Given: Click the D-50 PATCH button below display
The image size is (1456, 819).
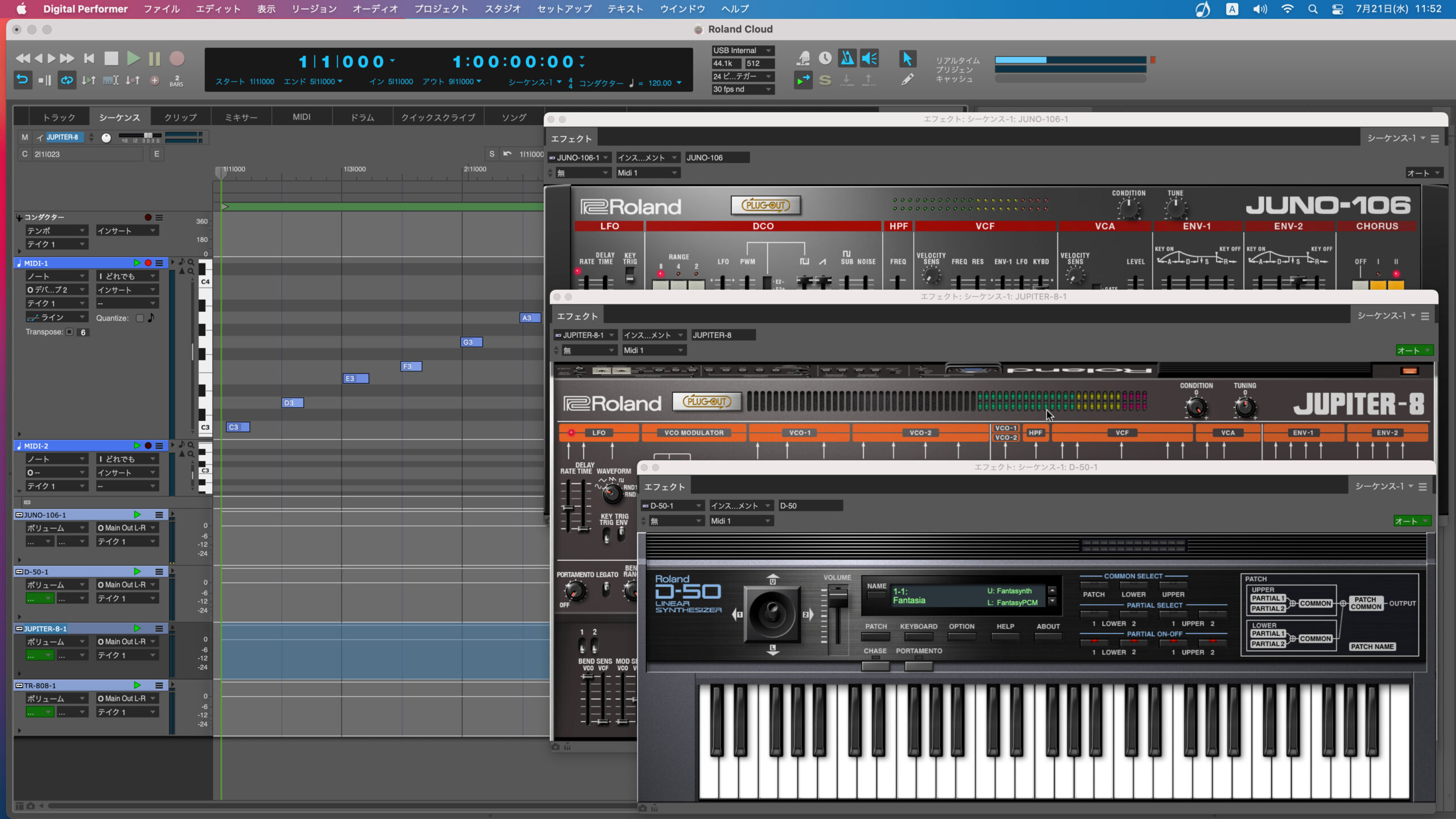Looking at the screenshot, I should [876, 636].
